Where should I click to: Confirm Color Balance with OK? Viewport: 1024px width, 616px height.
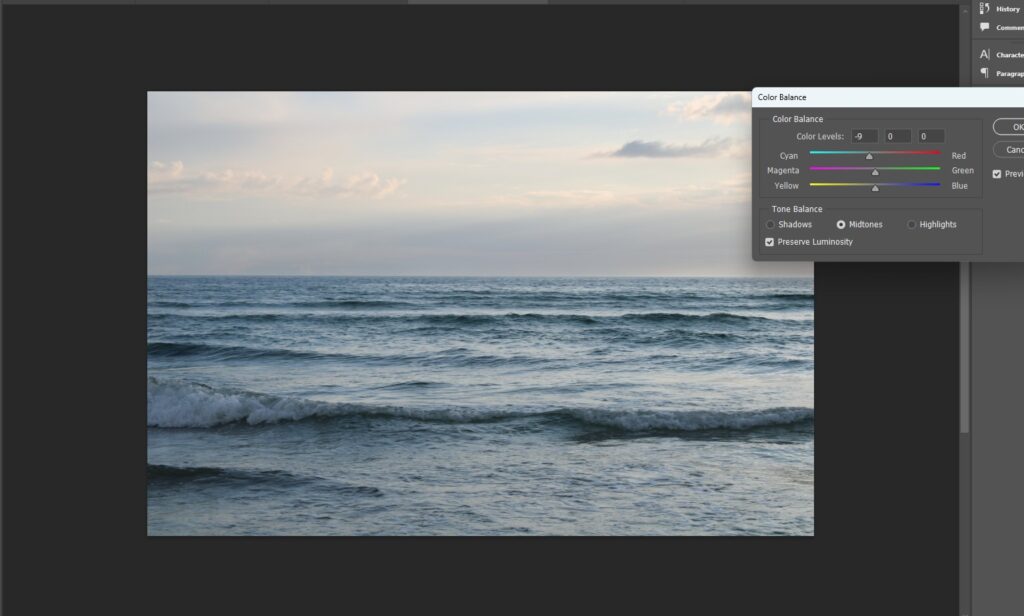[1010, 127]
